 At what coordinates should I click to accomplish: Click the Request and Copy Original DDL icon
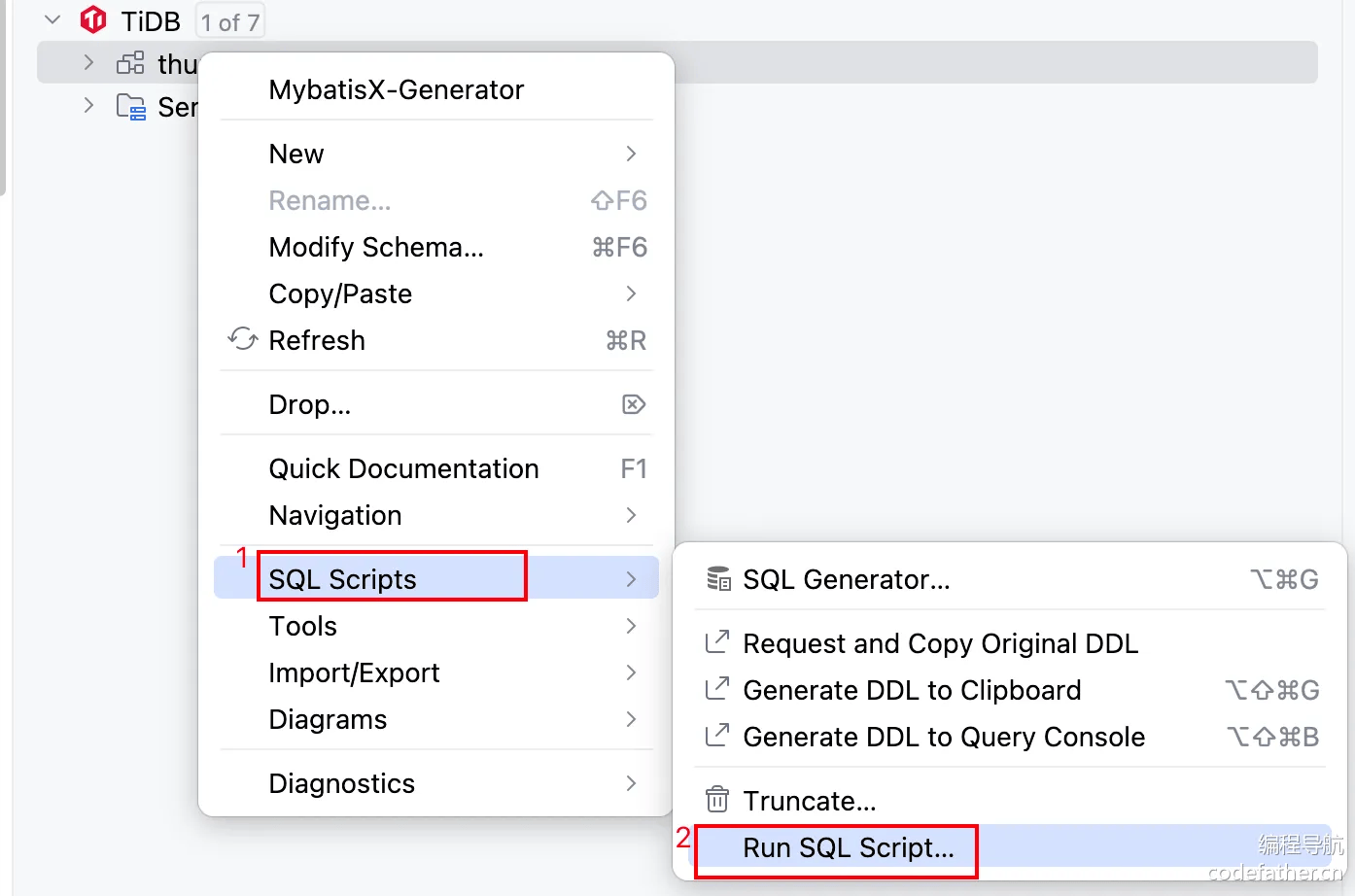[717, 642]
